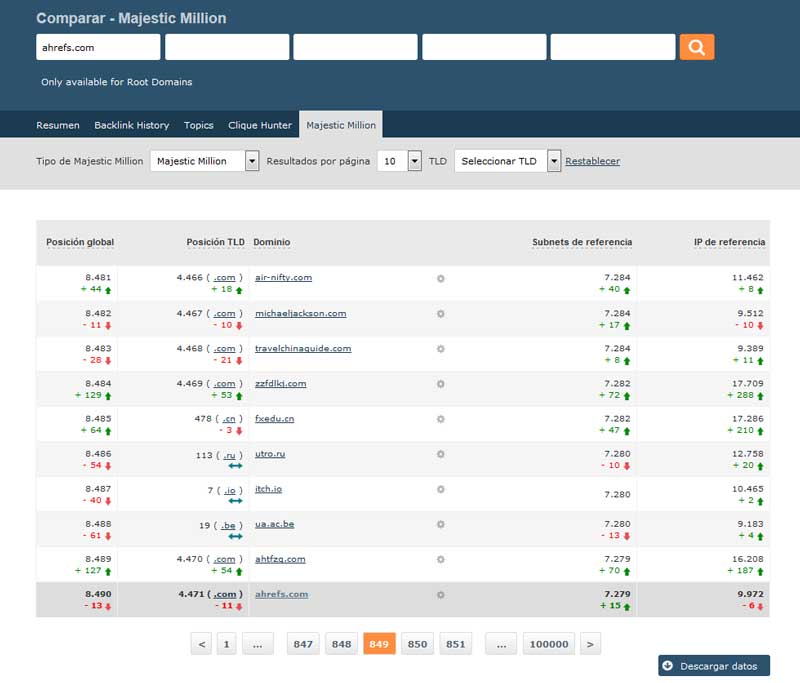Viewport: 800px width, 683px height.
Task: Click the next page arrow button
Action: [x=590, y=645]
